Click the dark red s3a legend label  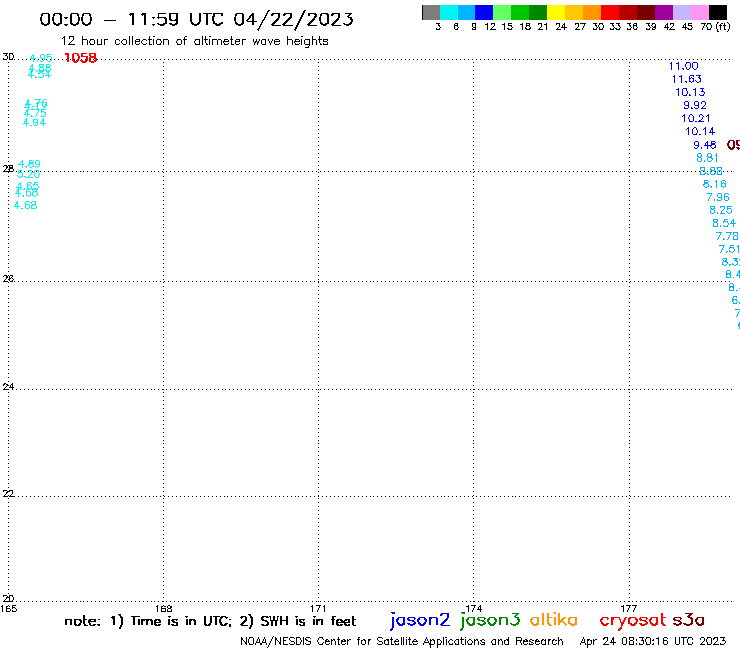pos(689,620)
